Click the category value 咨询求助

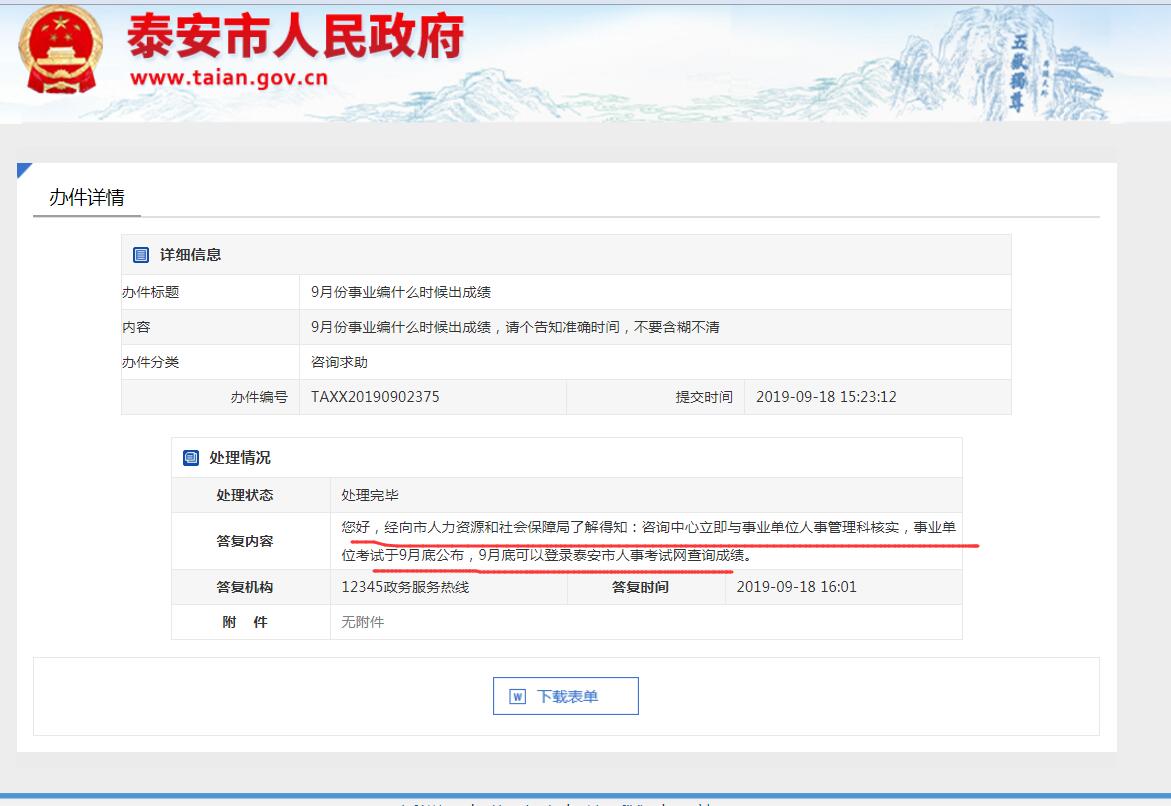click(339, 362)
